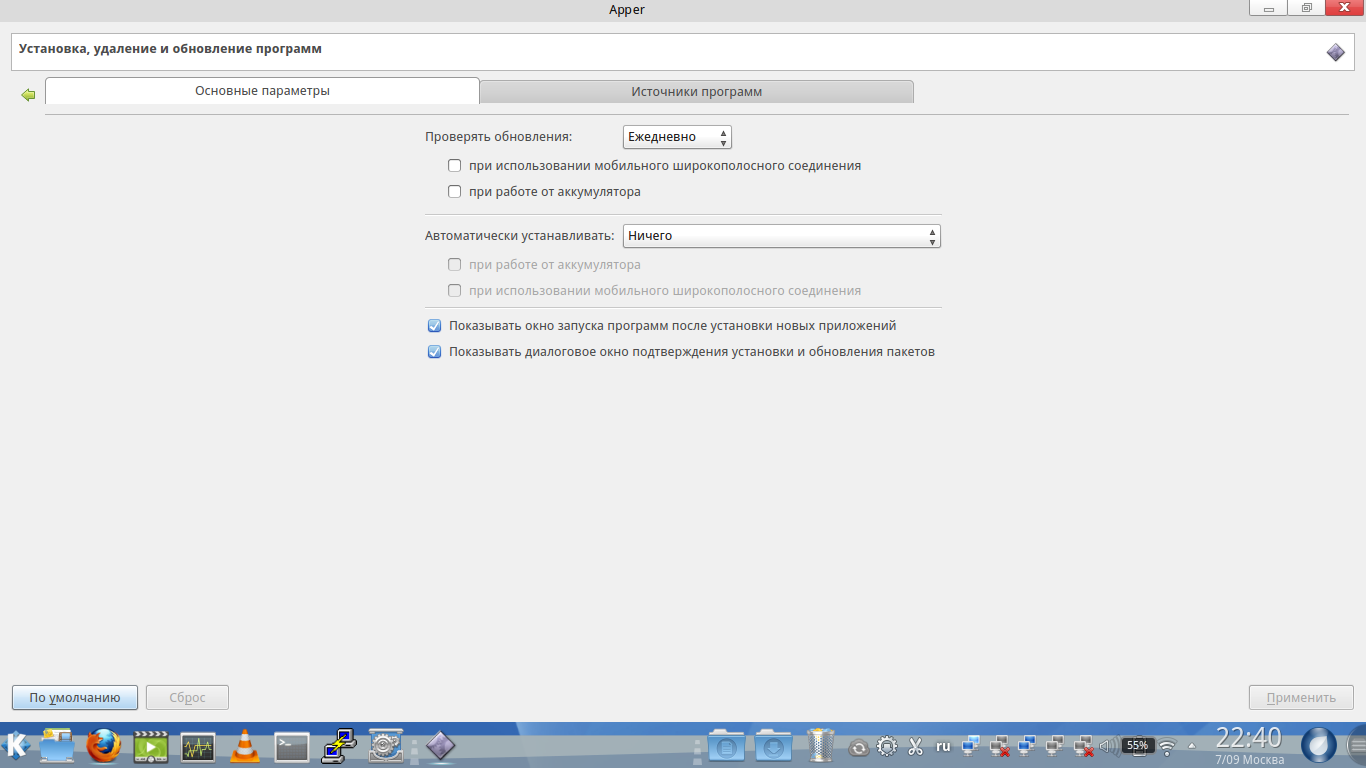
Task: Open the downloads folder in the panel
Action: click(x=774, y=745)
